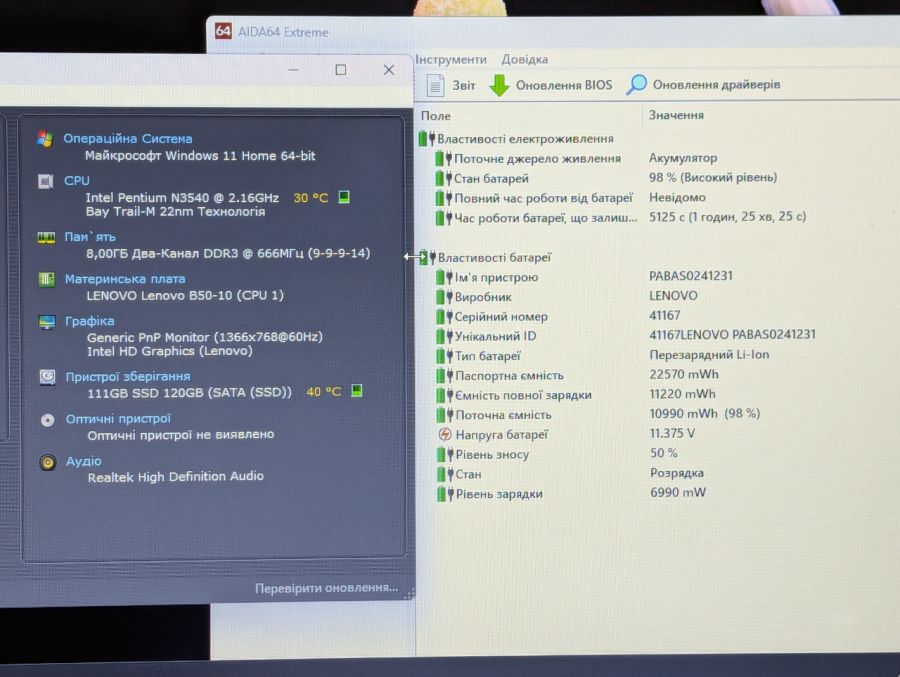Viewport: 900px width, 677px height.
Task: Minimize the front system info window
Action: (x=293, y=70)
